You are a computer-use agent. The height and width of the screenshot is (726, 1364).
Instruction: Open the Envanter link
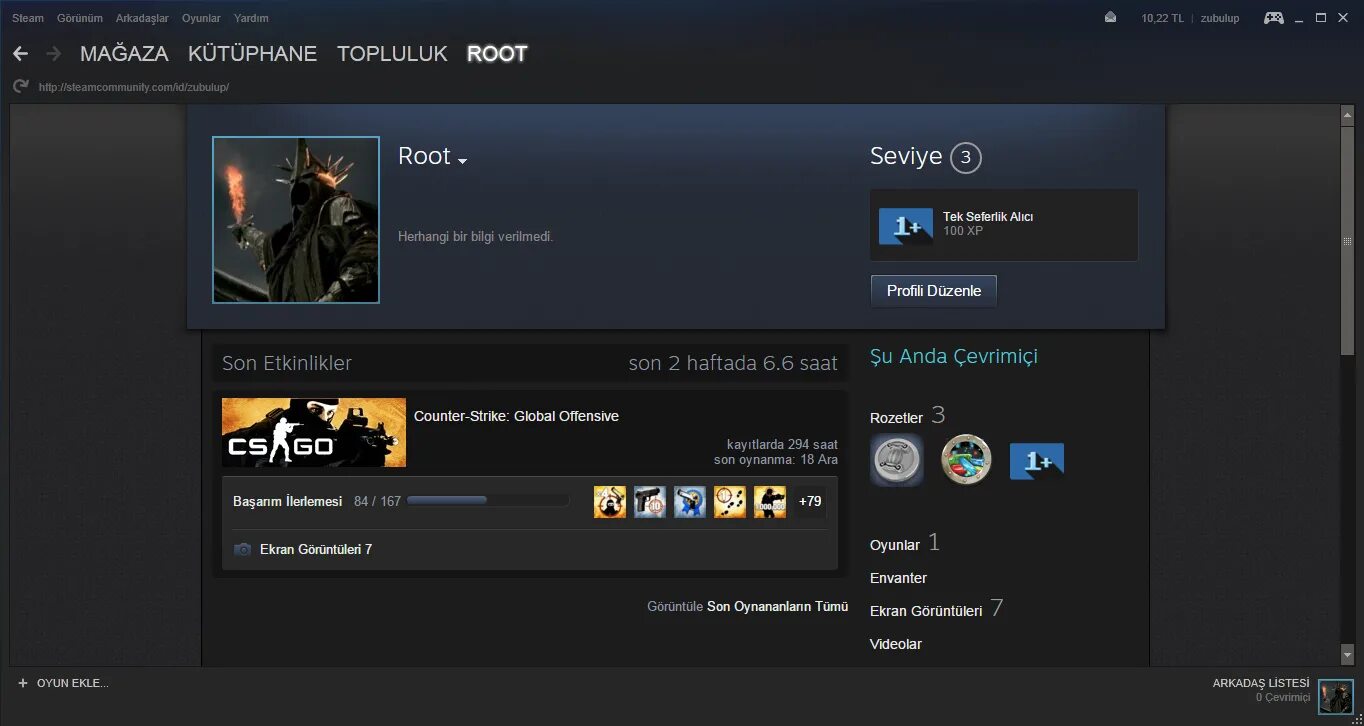(898, 578)
